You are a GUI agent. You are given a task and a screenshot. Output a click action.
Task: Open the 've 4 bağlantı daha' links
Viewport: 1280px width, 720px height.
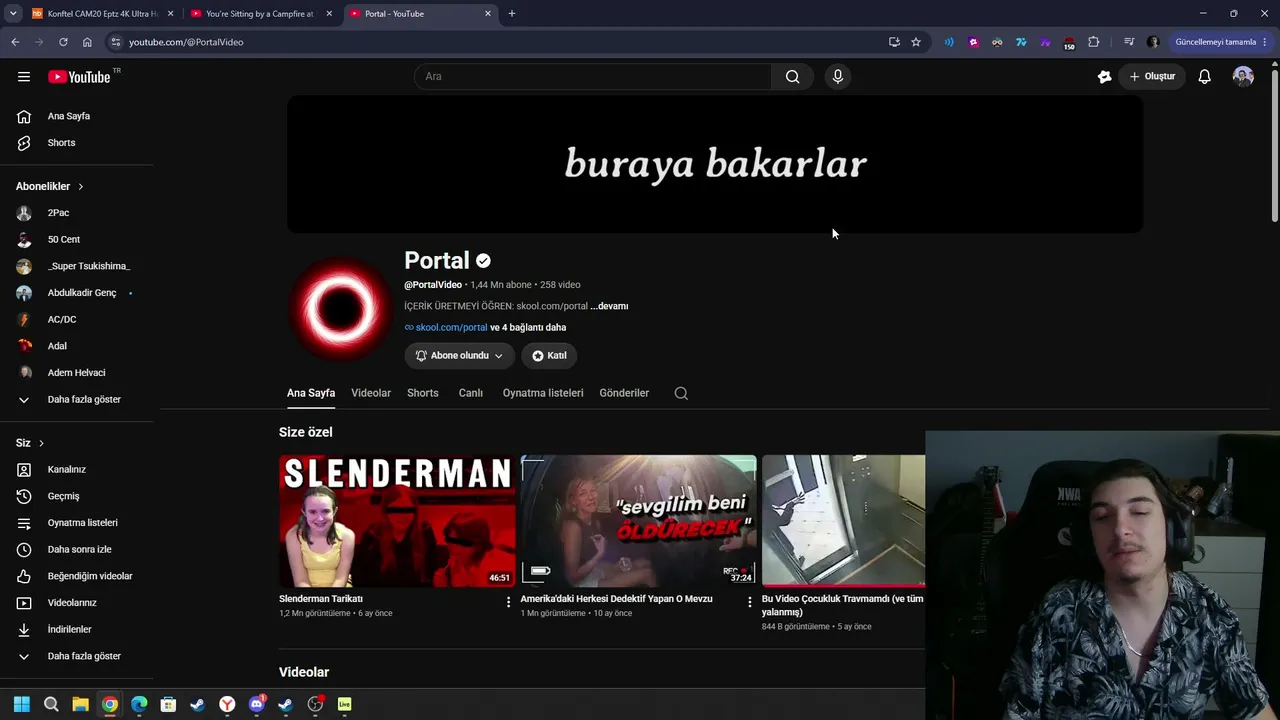pos(528,328)
